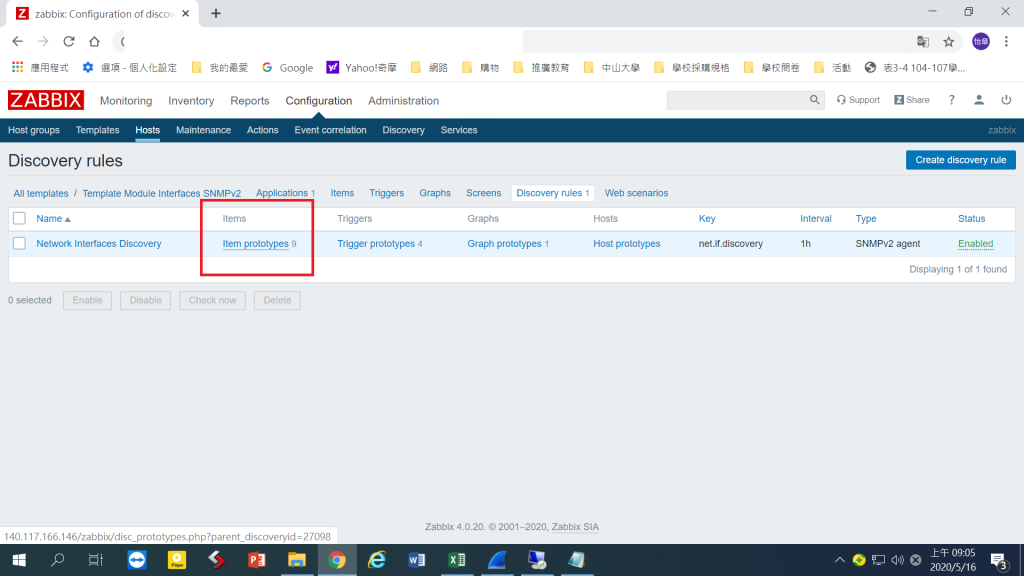Click the Share icon in header
Screen dimensions: 1024x576
[912, 100]
